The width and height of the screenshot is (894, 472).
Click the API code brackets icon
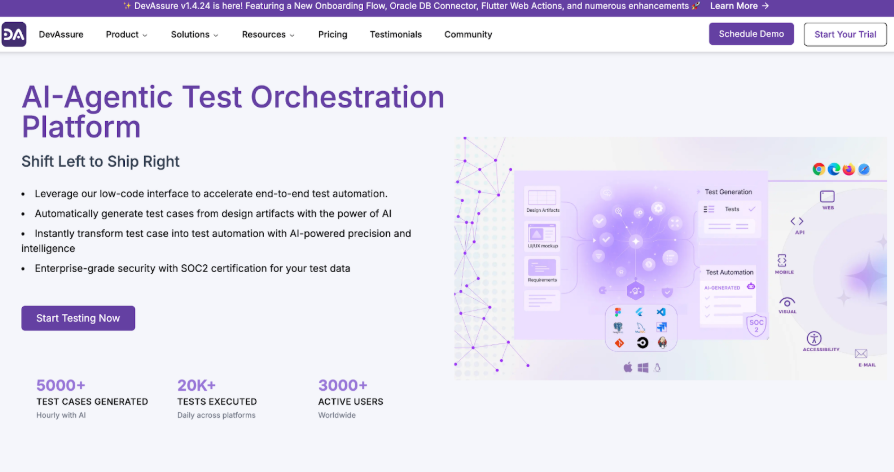[797, 221]
